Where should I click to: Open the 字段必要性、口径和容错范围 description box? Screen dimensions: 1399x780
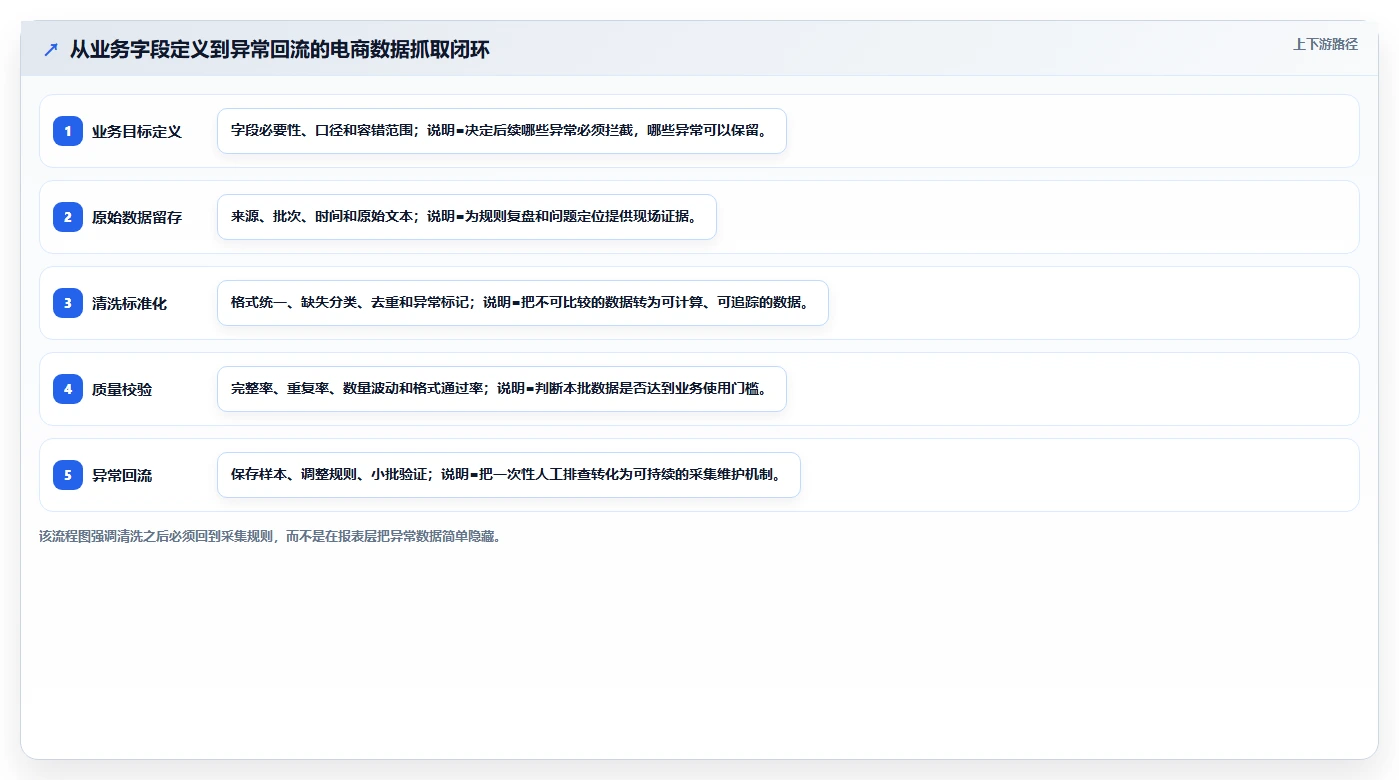point(502,131)
